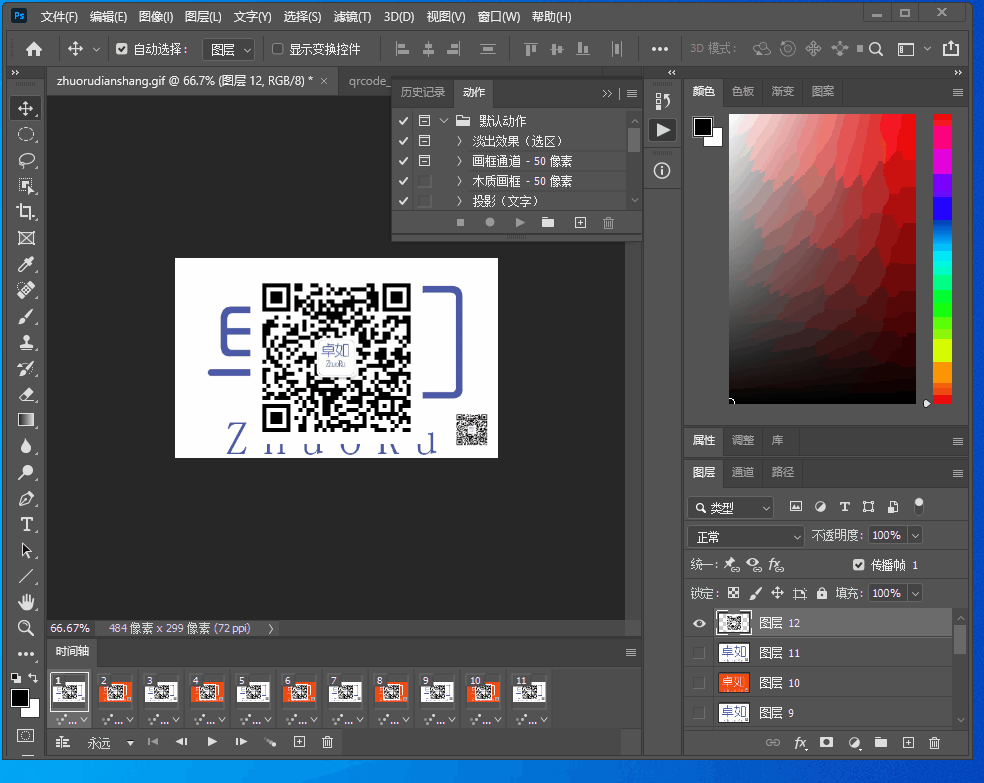Hide layer 图层 12 with eye icon

click(699, 623)
